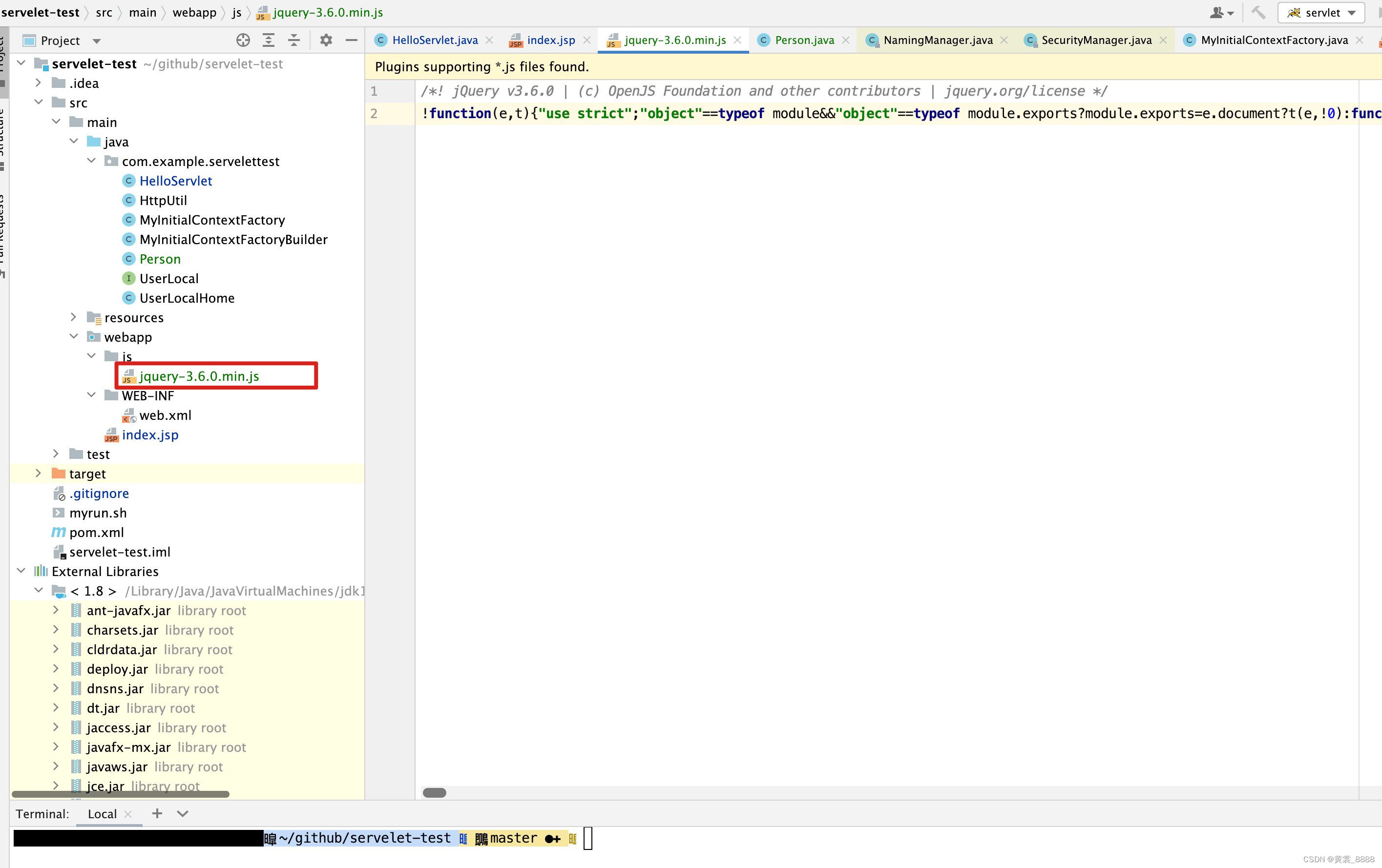Collapse External Libraries node
Screen dimensions: 1382x868
(x=21, y=570)
